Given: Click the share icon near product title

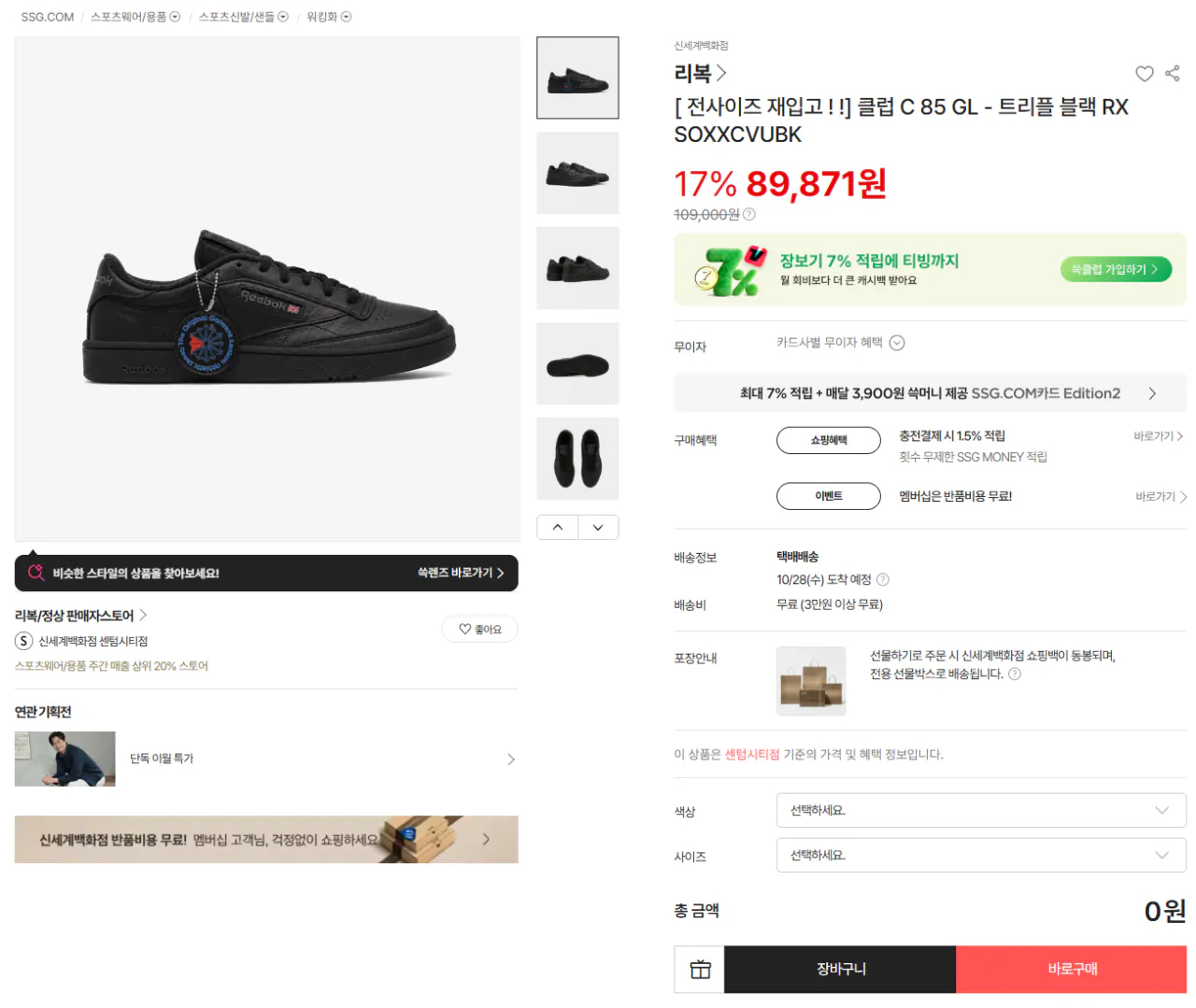Looking at the screenshot, I should pos(1173,73).
